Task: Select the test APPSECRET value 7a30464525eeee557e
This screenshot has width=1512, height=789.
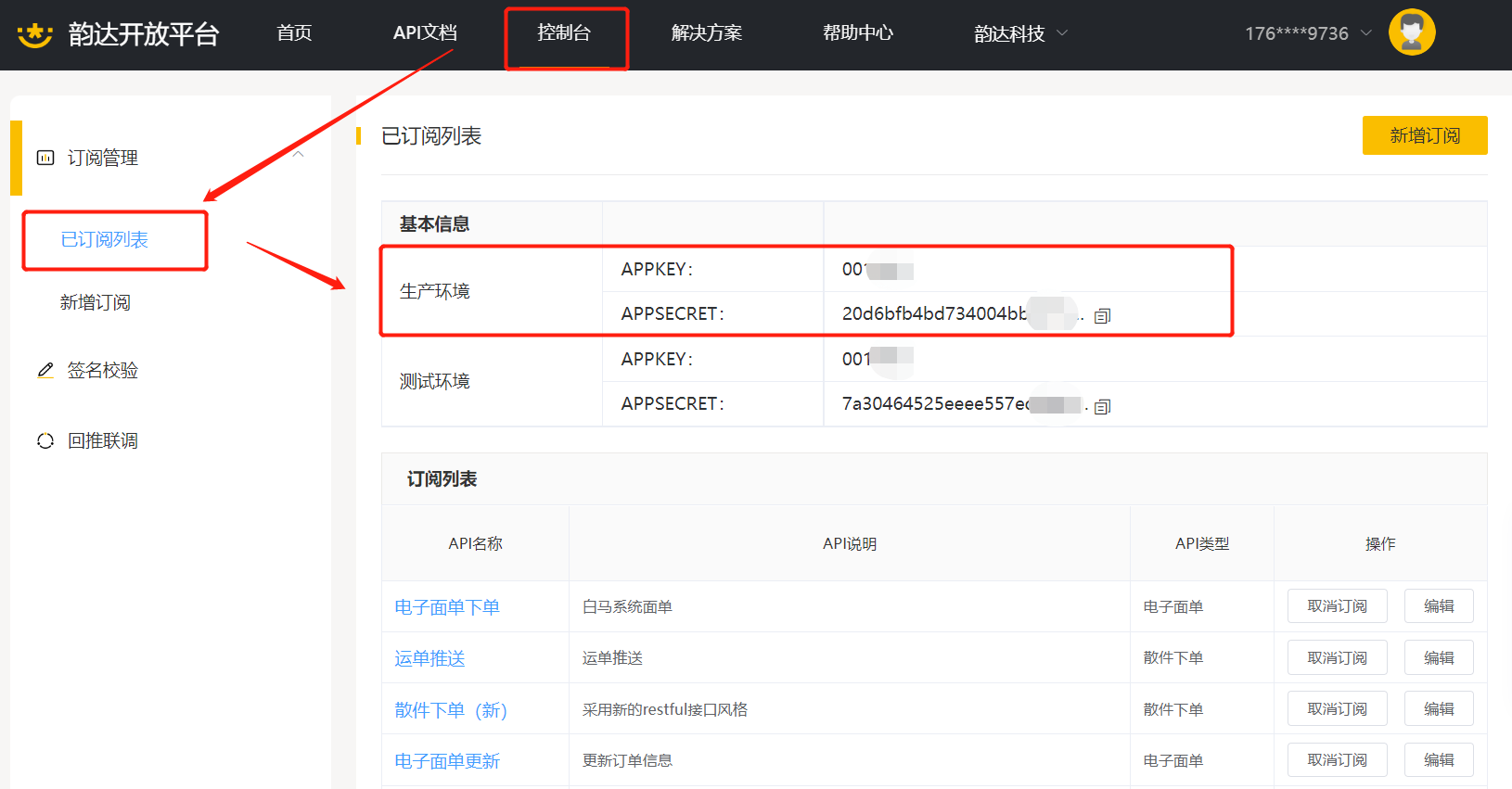Action: [x=935, y=403]
